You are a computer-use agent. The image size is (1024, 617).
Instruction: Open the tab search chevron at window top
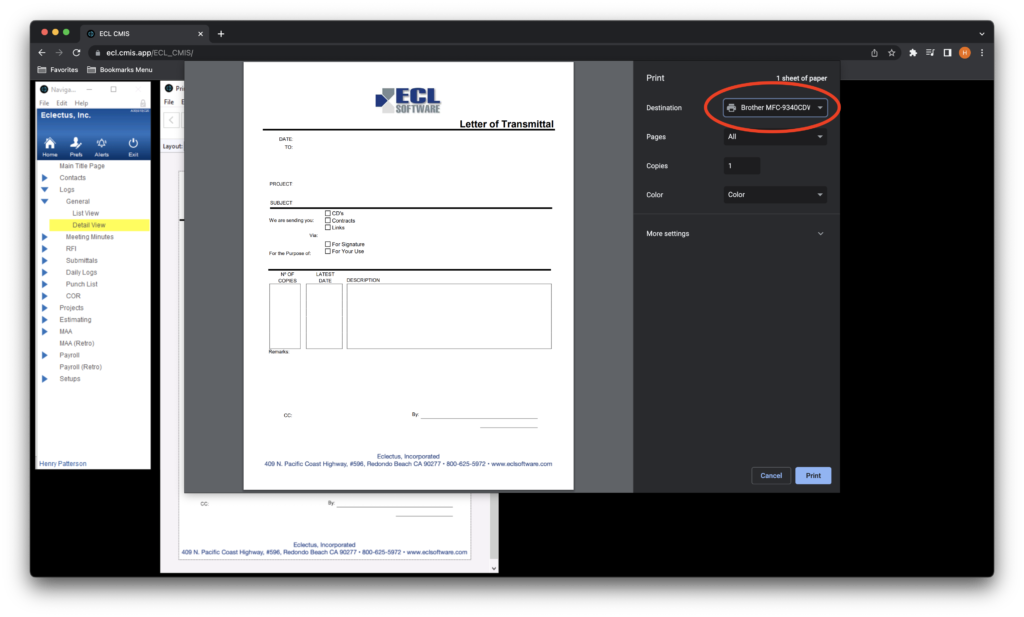tap(982, 34)
